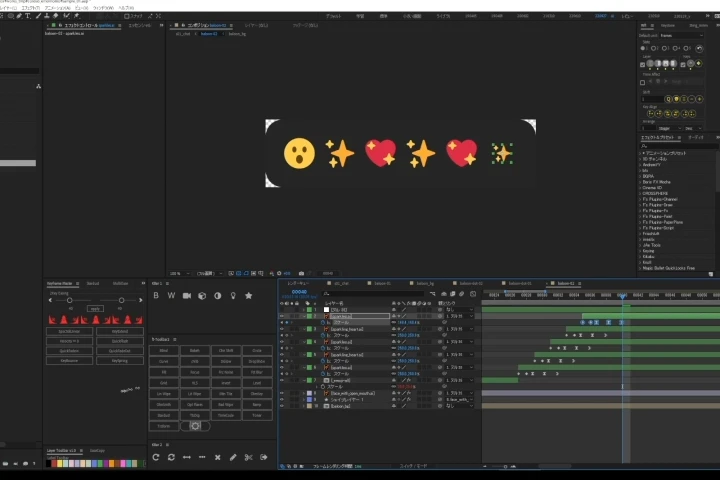Click the single curved arrow icon in KBar 2
Viewport: 720px width, 480px height.
click(156, 457)
